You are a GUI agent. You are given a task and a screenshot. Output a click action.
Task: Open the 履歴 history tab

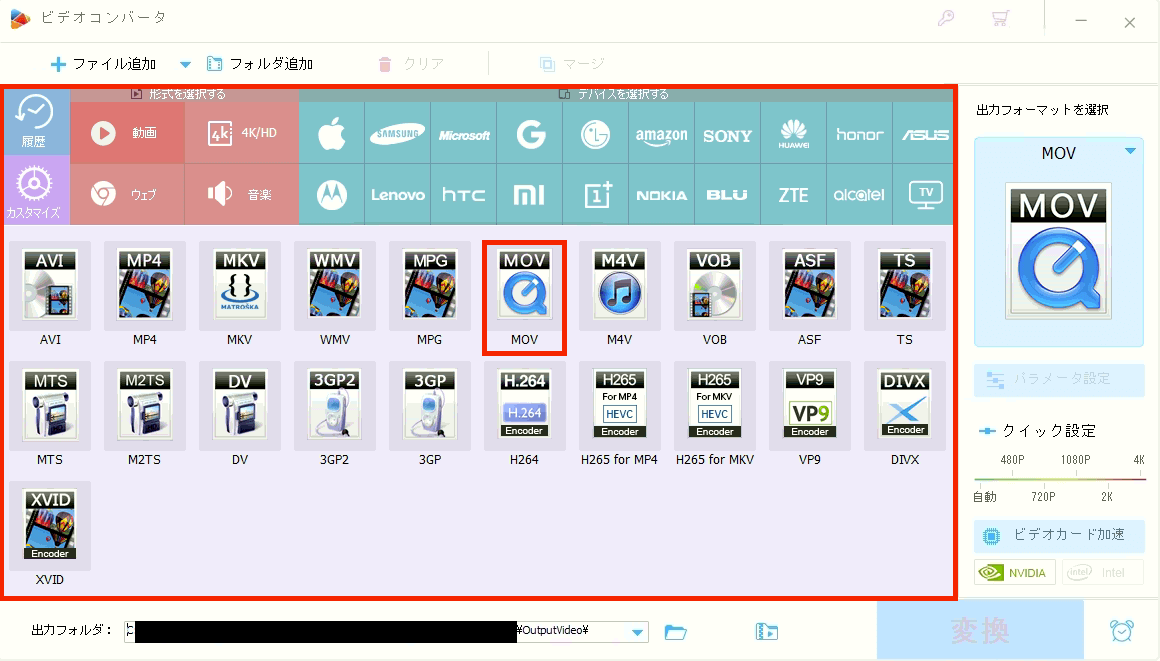35,121
